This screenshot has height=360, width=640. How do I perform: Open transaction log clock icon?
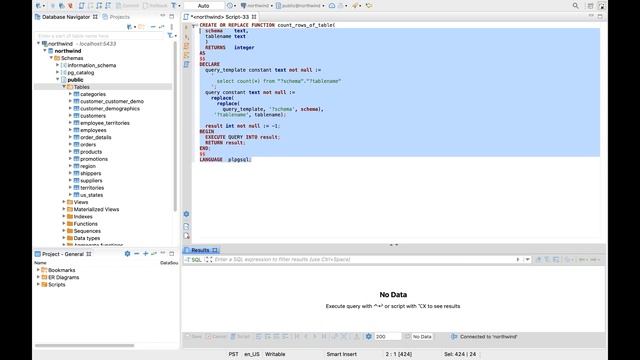point(230,6)
